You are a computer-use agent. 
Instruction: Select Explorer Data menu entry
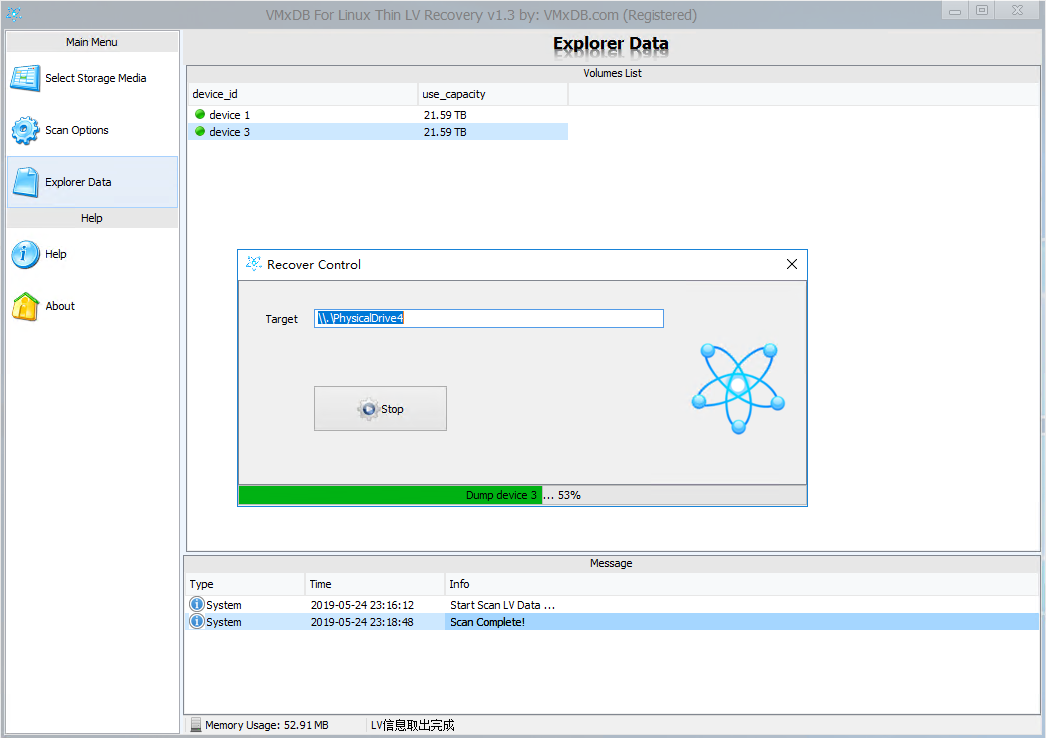[92, 182]
